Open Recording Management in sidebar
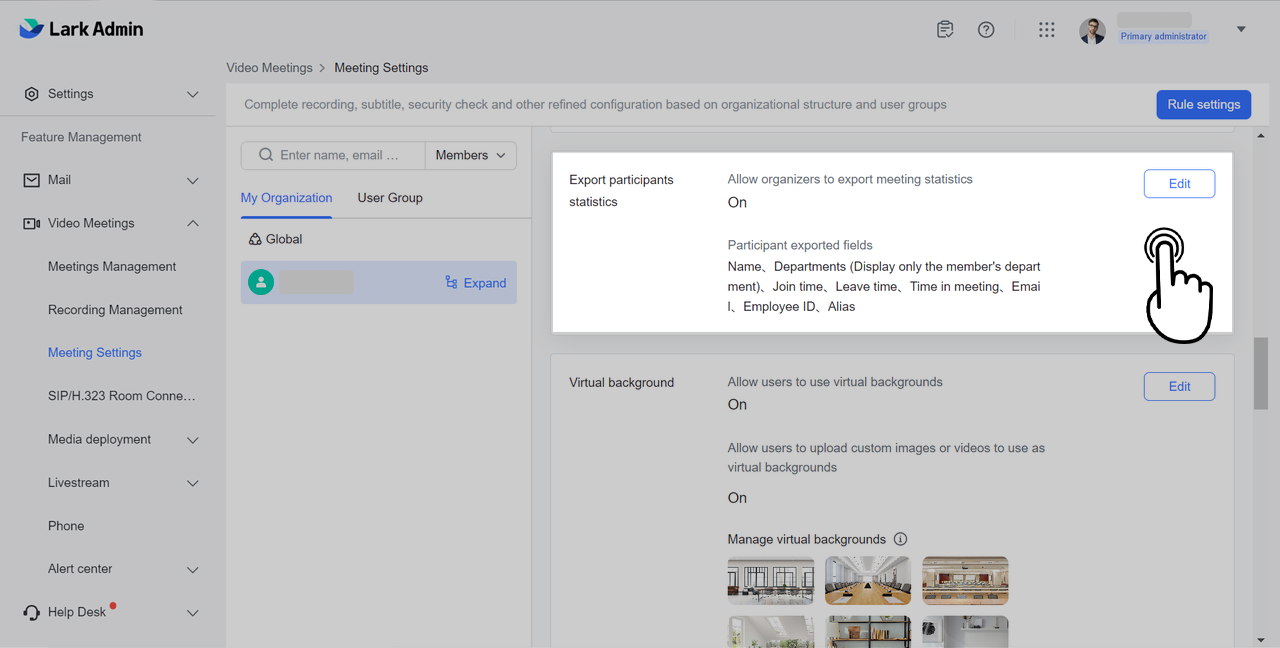This screenshot has width=1280, height=648. point(115,310)
